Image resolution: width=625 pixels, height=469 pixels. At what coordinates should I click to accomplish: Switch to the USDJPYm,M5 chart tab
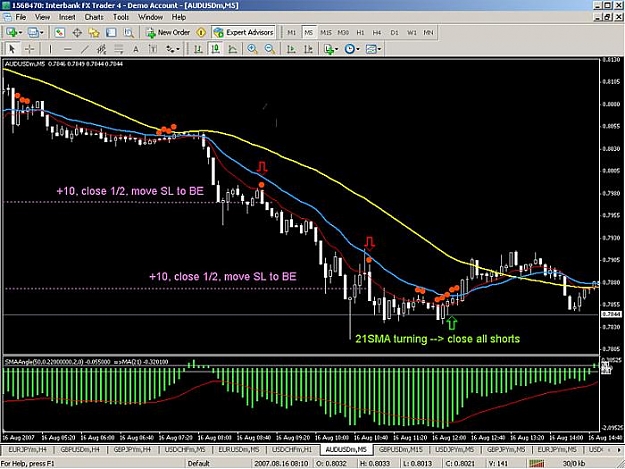pos(454,449)
